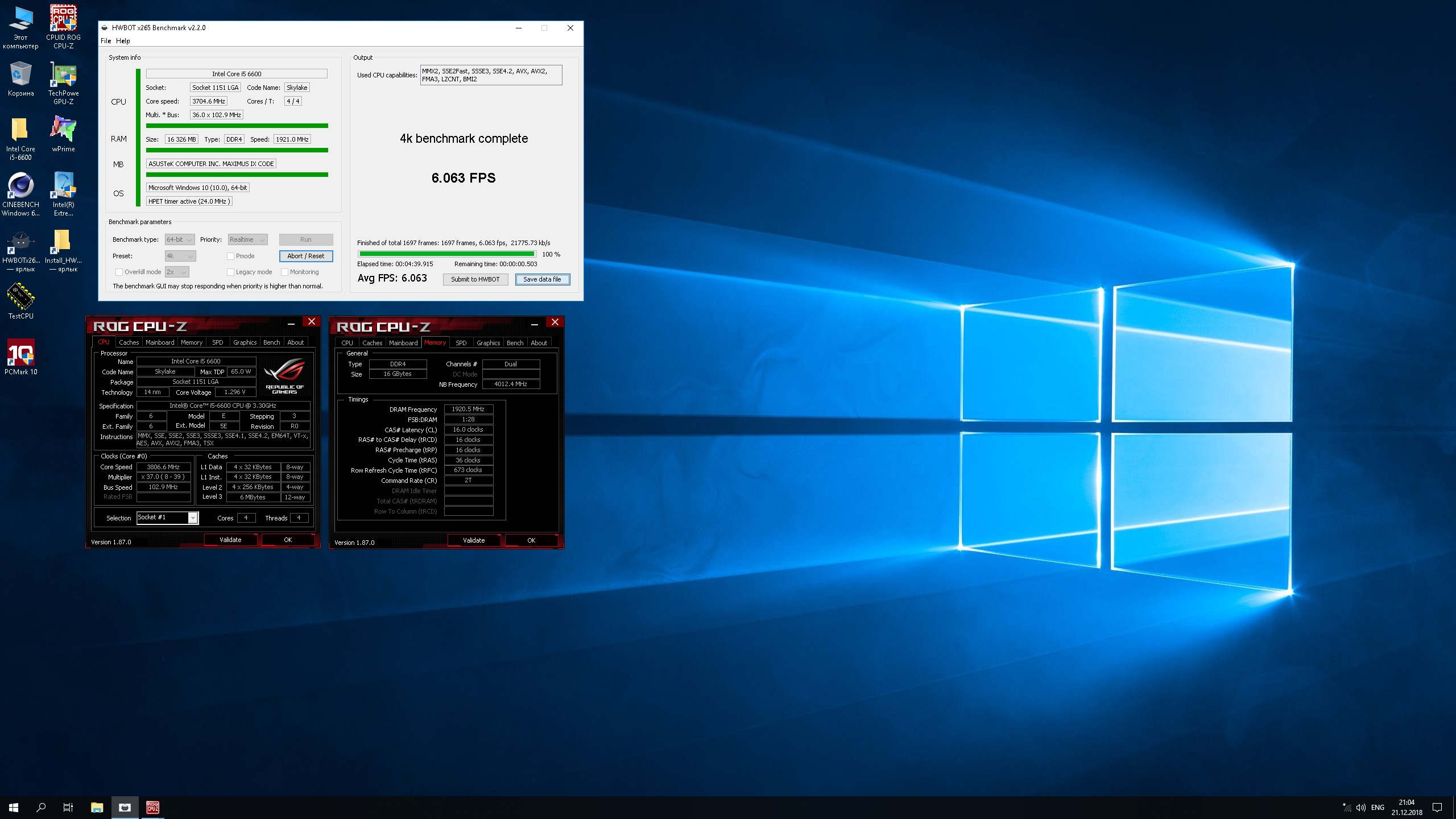Open the Windows Start menu

14,807
